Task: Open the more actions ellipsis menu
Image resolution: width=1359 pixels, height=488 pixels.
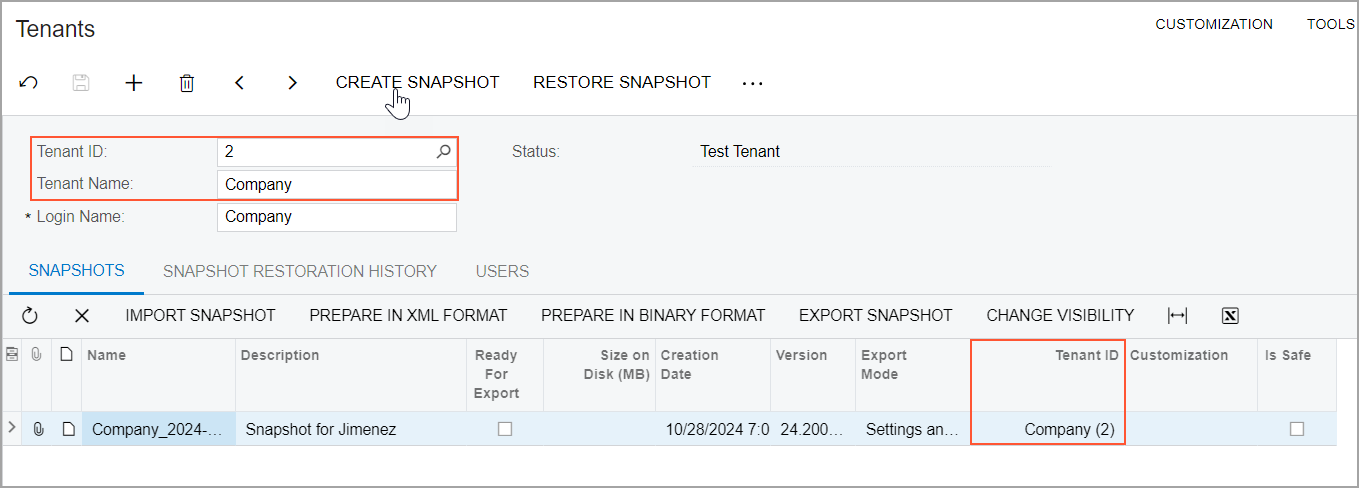Action: point(753,83)
